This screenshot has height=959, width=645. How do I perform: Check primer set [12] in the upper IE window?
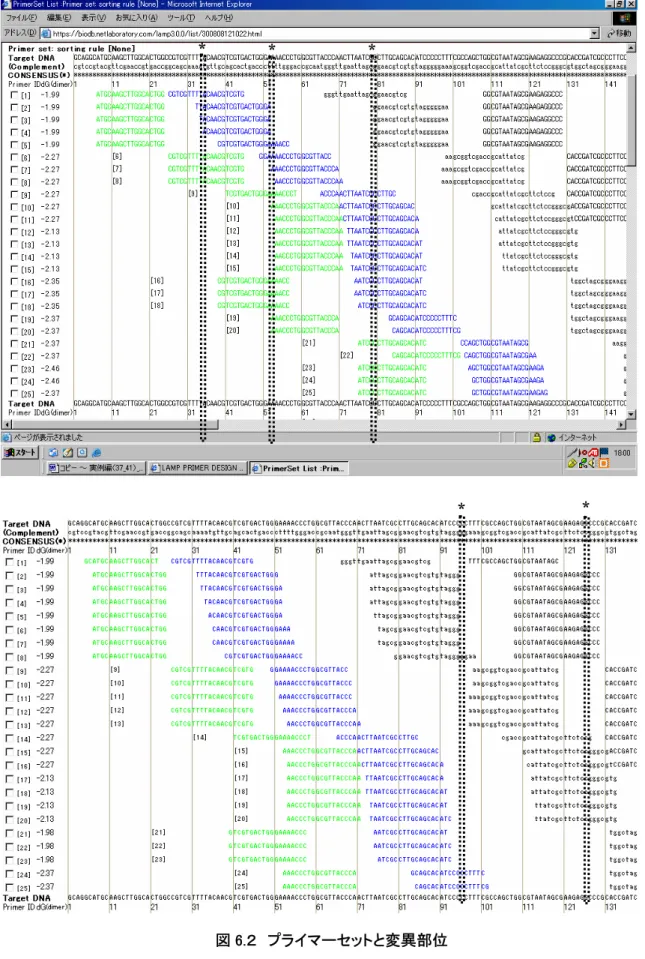[x=14, y=232]
